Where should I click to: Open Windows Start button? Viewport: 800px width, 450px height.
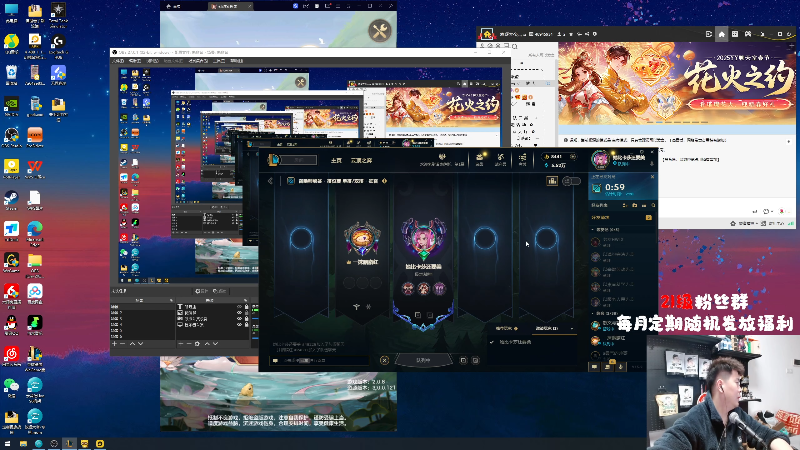tap(7, 444)
